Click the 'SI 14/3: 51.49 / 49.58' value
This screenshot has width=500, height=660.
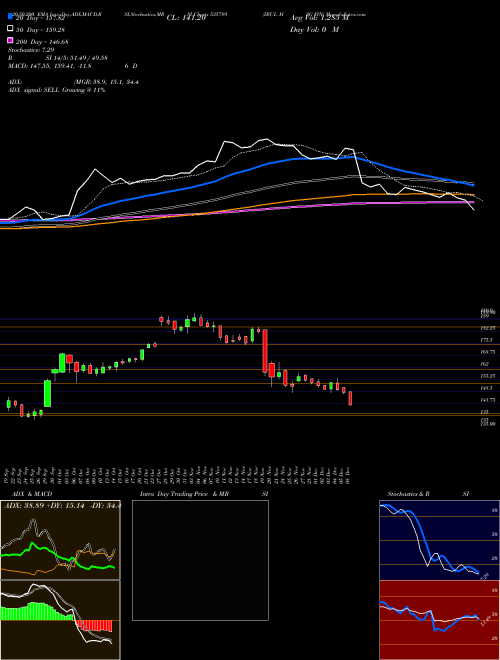click(78, 58)
